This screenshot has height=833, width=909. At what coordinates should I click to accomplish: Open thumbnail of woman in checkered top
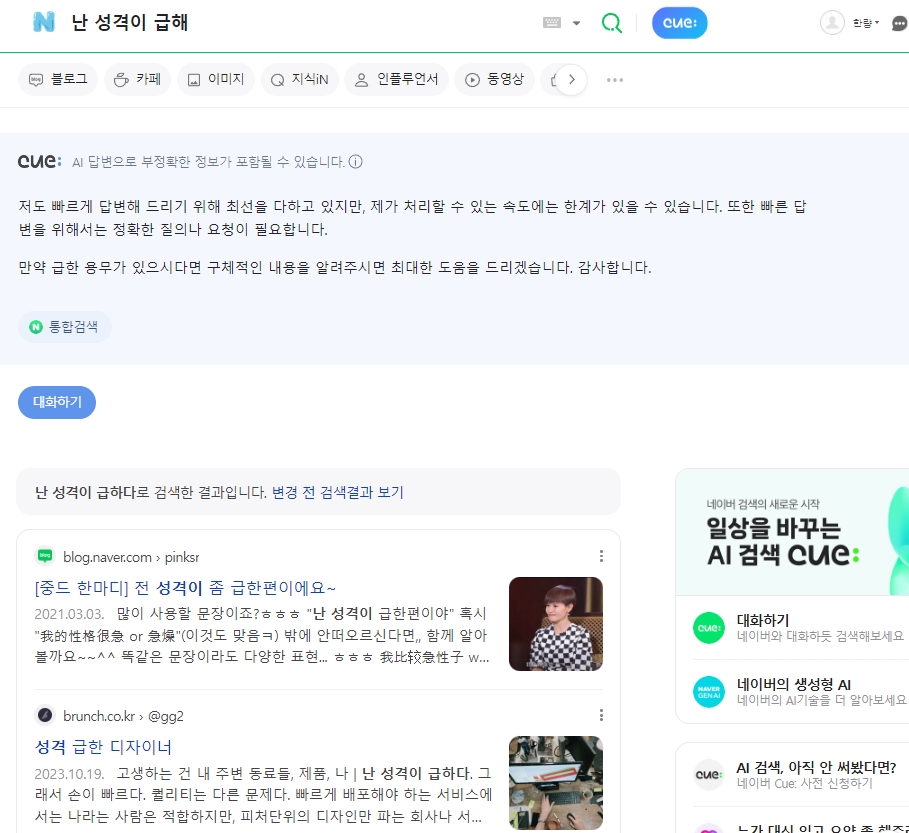(x=555, y=624)
